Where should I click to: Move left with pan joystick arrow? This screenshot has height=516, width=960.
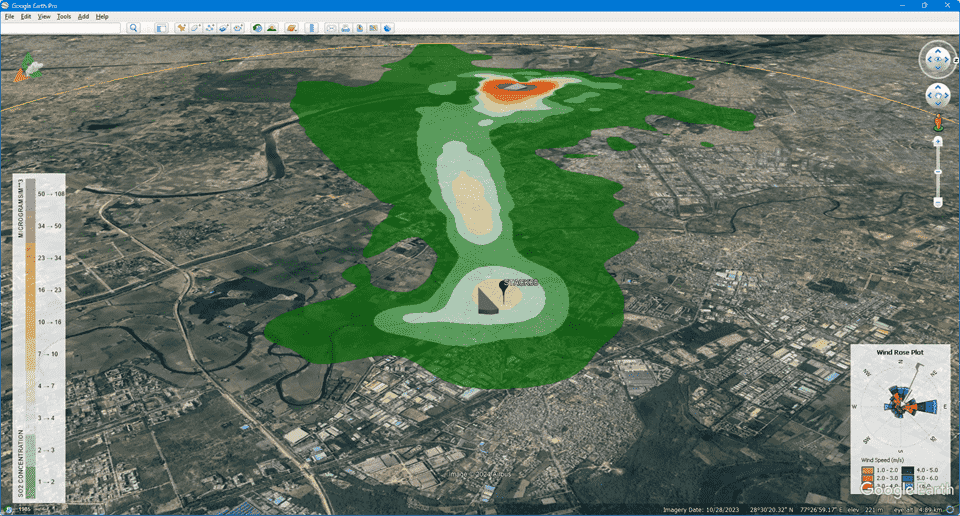click(x=930, y=96)
